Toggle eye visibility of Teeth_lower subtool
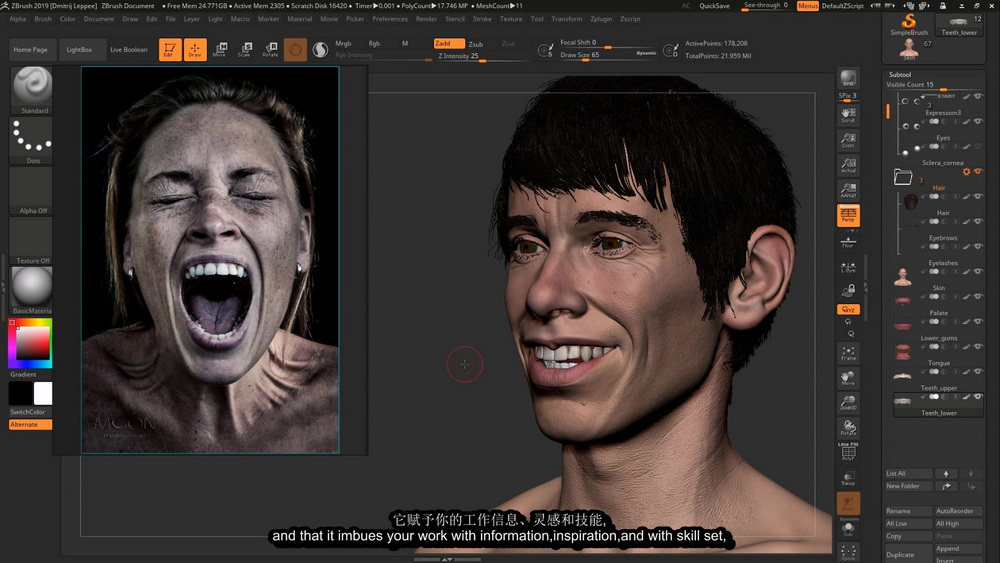Screen dimensions: 1000x563 (978, 397)
